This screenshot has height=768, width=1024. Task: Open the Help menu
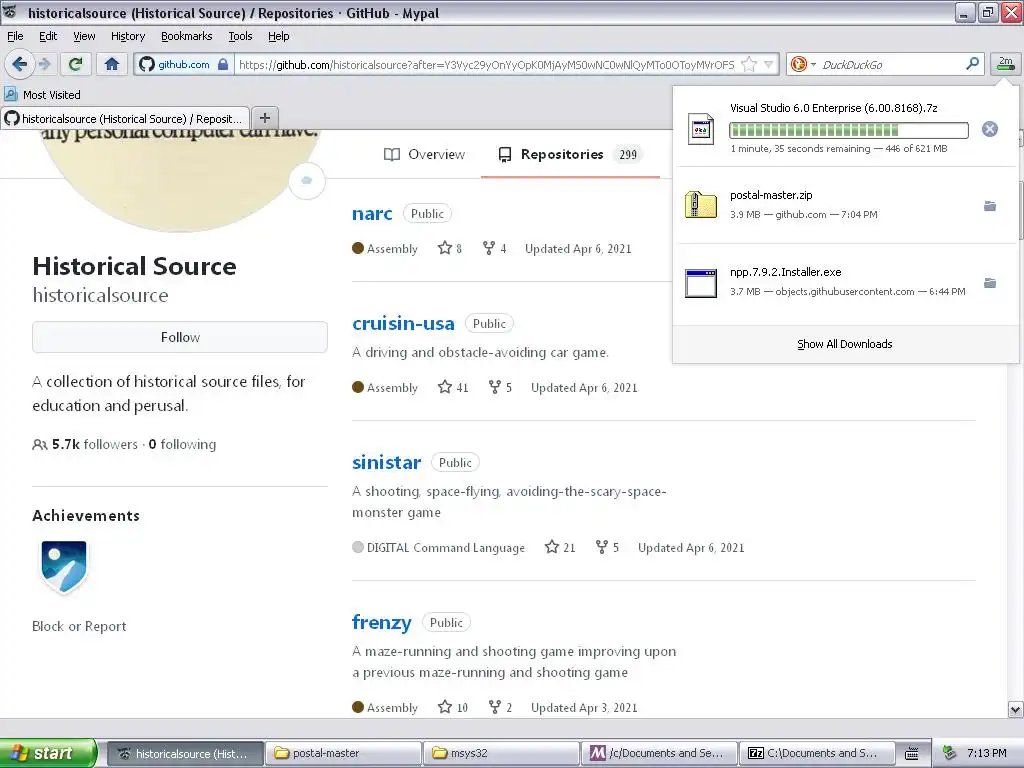pos(279,36)
